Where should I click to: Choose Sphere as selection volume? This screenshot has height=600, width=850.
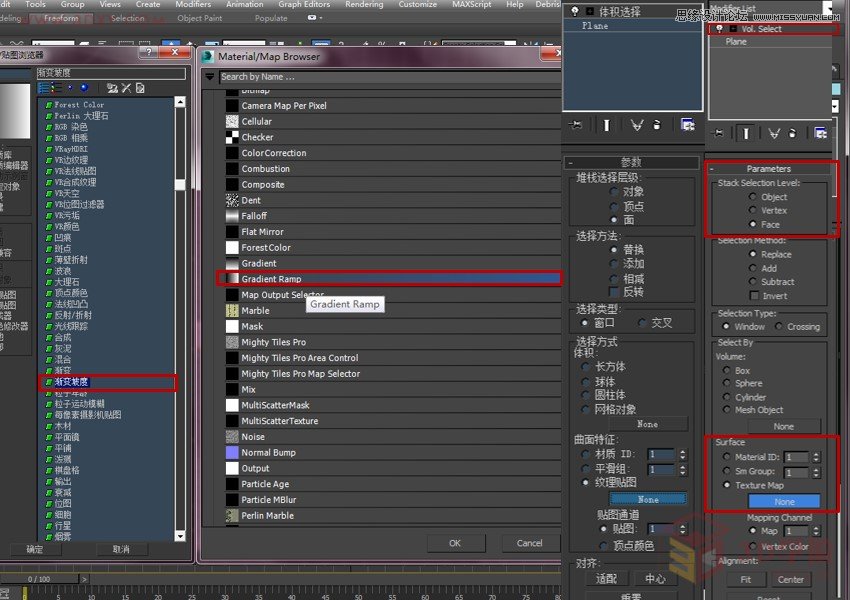[x=727, y=383]
